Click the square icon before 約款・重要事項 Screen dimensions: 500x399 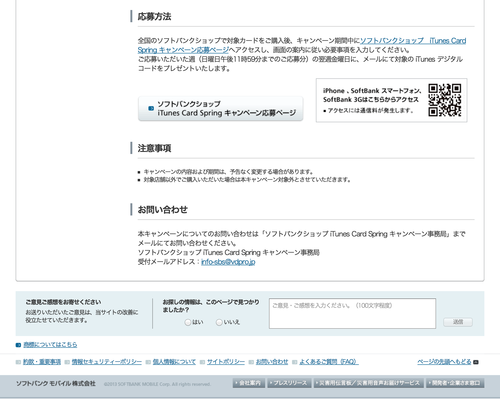[x=18, y=362]
